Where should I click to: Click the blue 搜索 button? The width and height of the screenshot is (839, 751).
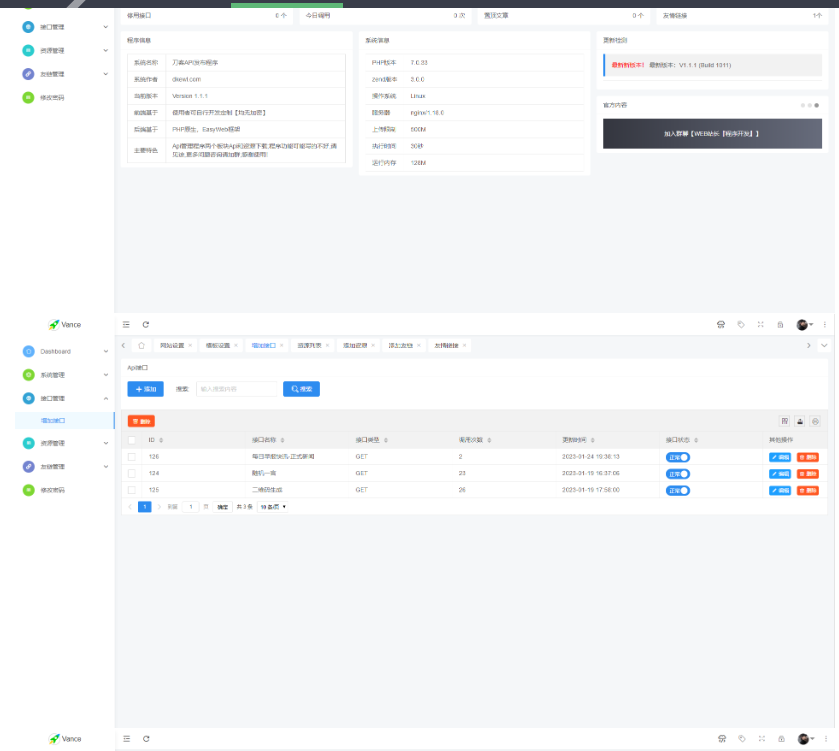[x=301, y=388]
